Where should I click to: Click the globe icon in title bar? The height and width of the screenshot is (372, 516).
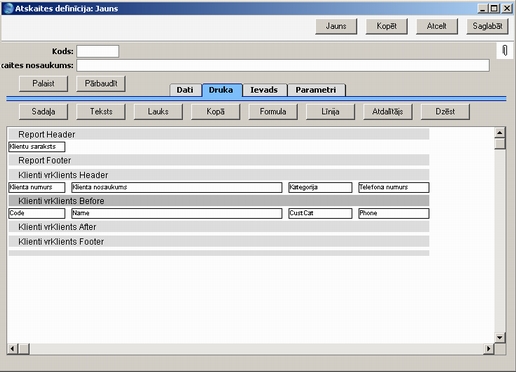click(8, 8)
